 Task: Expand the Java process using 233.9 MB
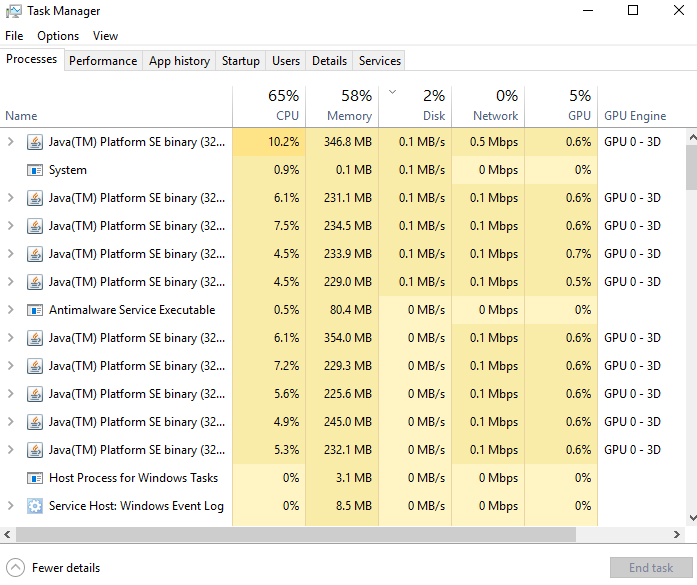[11, 254]
